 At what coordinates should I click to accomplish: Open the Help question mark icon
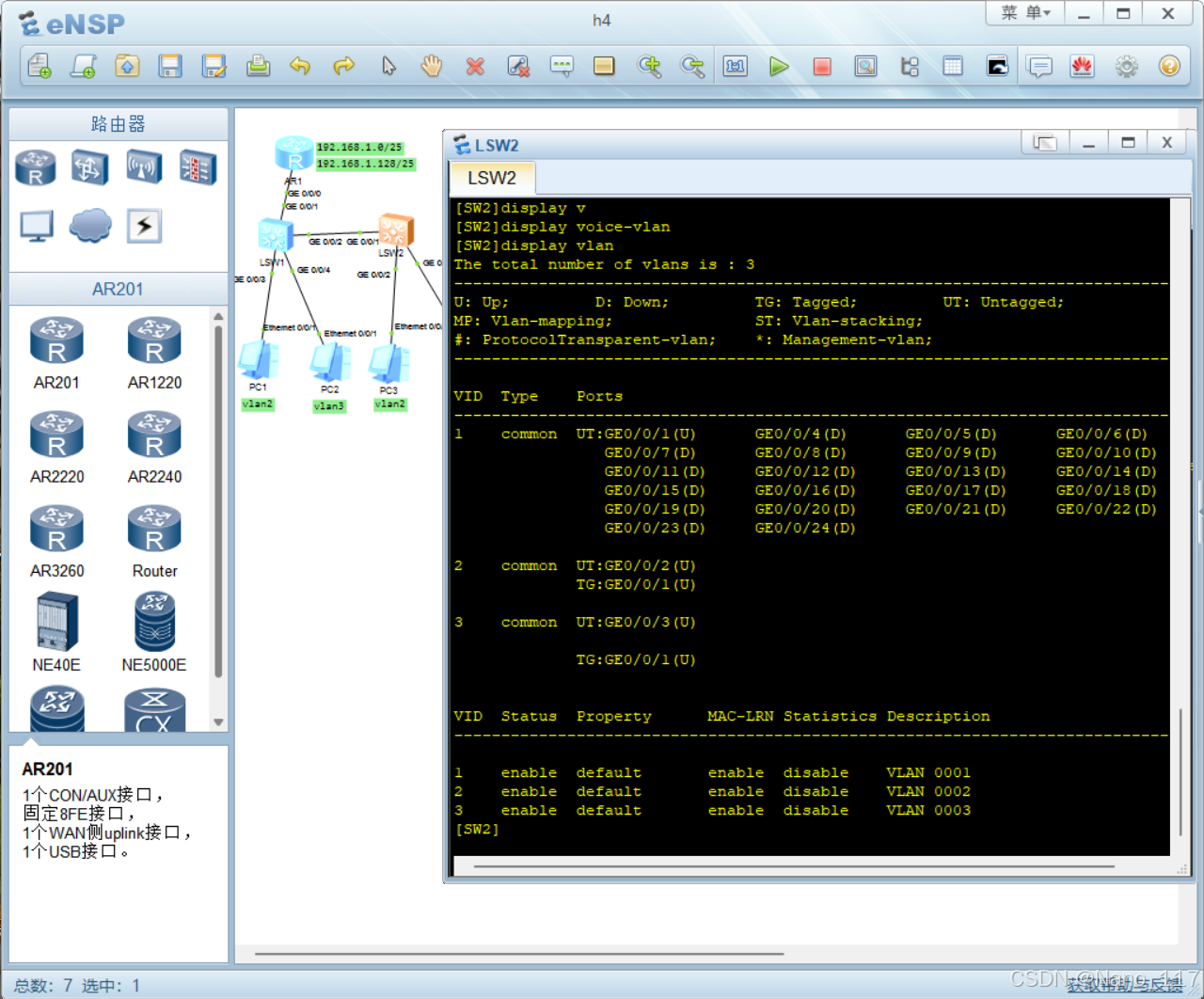pyautogui.click(x=1169, y=66)
